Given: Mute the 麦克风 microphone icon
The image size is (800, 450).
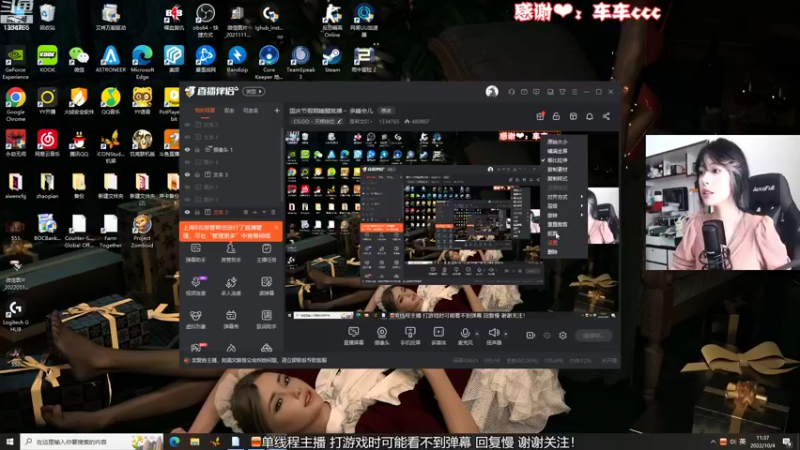Looking at the screenshot, I should 465,333.
